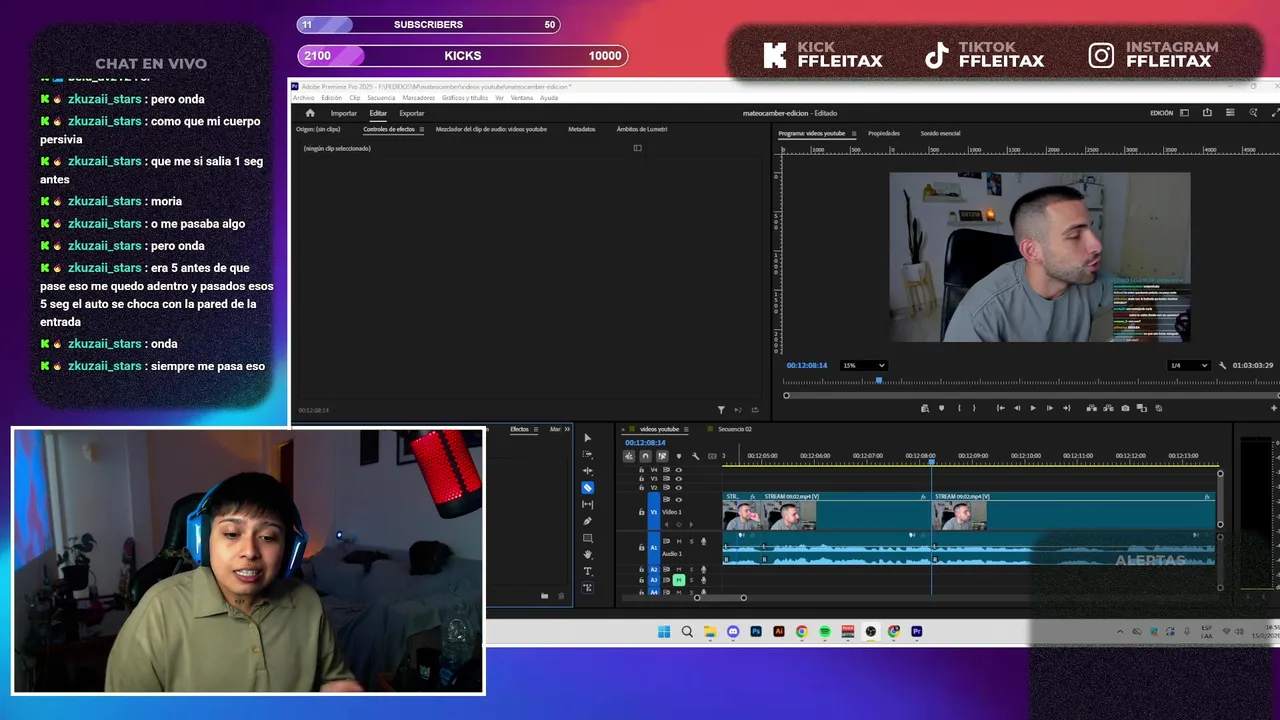The height and width of the screenshot is (720, 1280).
Task: Click the Exportar header button
Action: (x=412, y=113)
